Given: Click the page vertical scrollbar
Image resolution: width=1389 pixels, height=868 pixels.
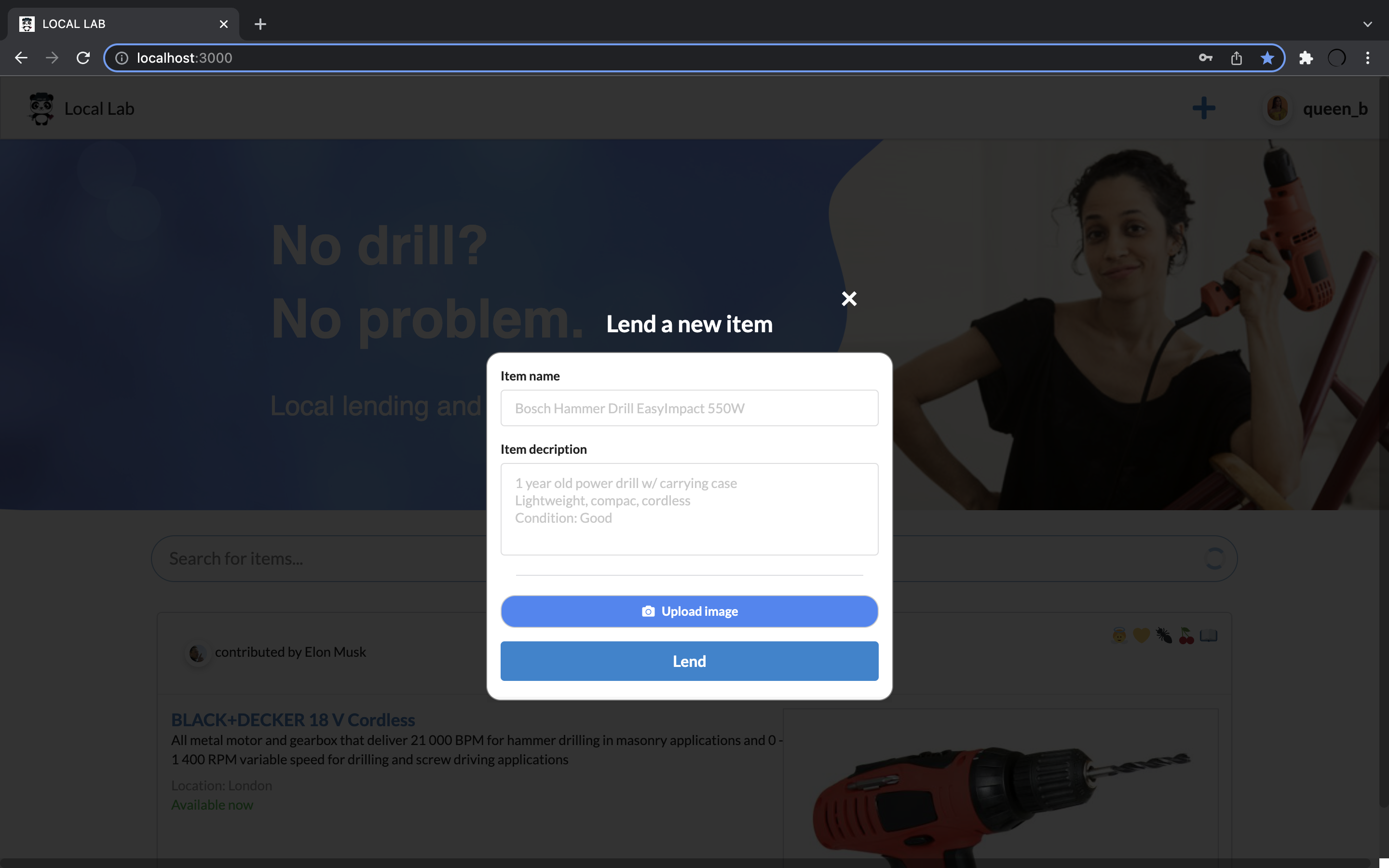Looking at the screenshot, I should click(x=1384, y=442).
